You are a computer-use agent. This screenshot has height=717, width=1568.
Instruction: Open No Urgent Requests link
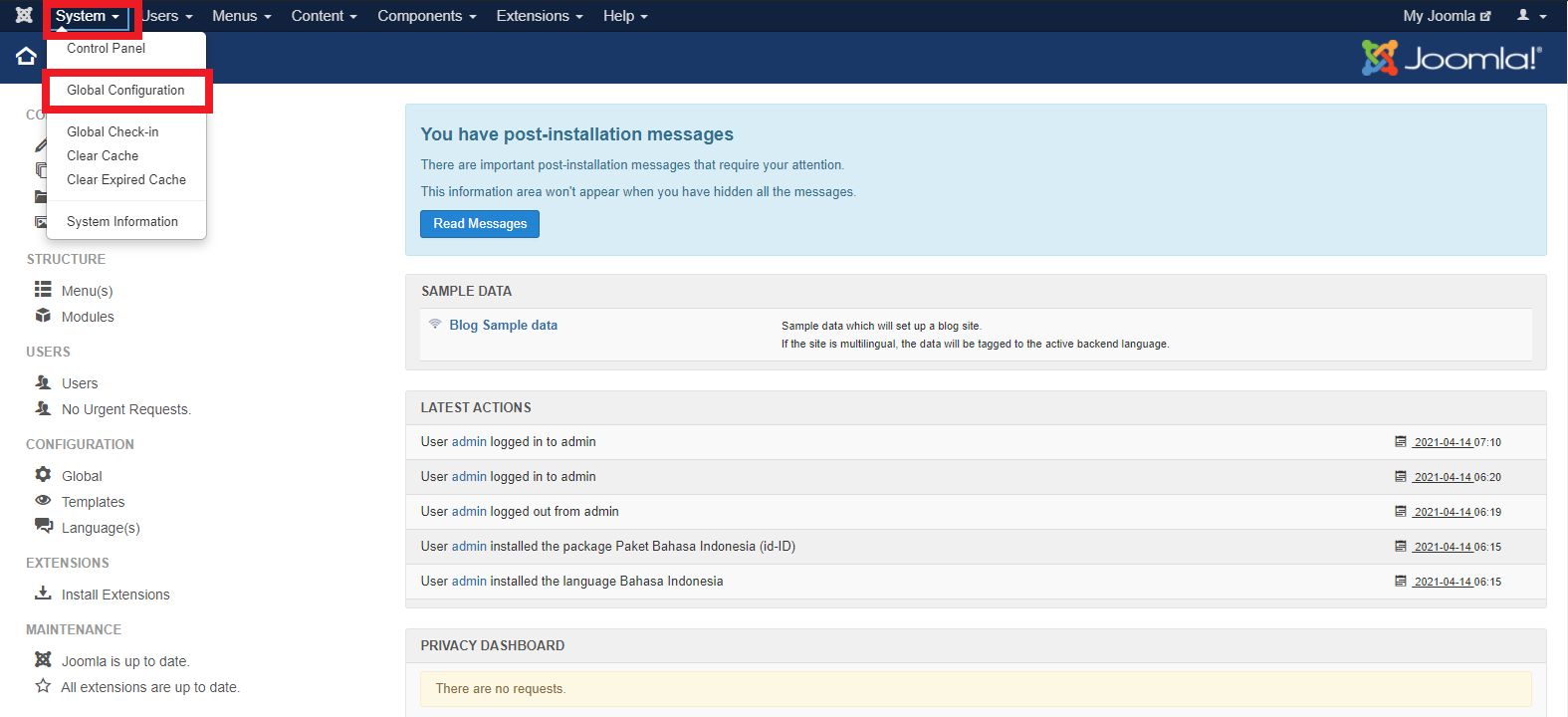(126, 409)
